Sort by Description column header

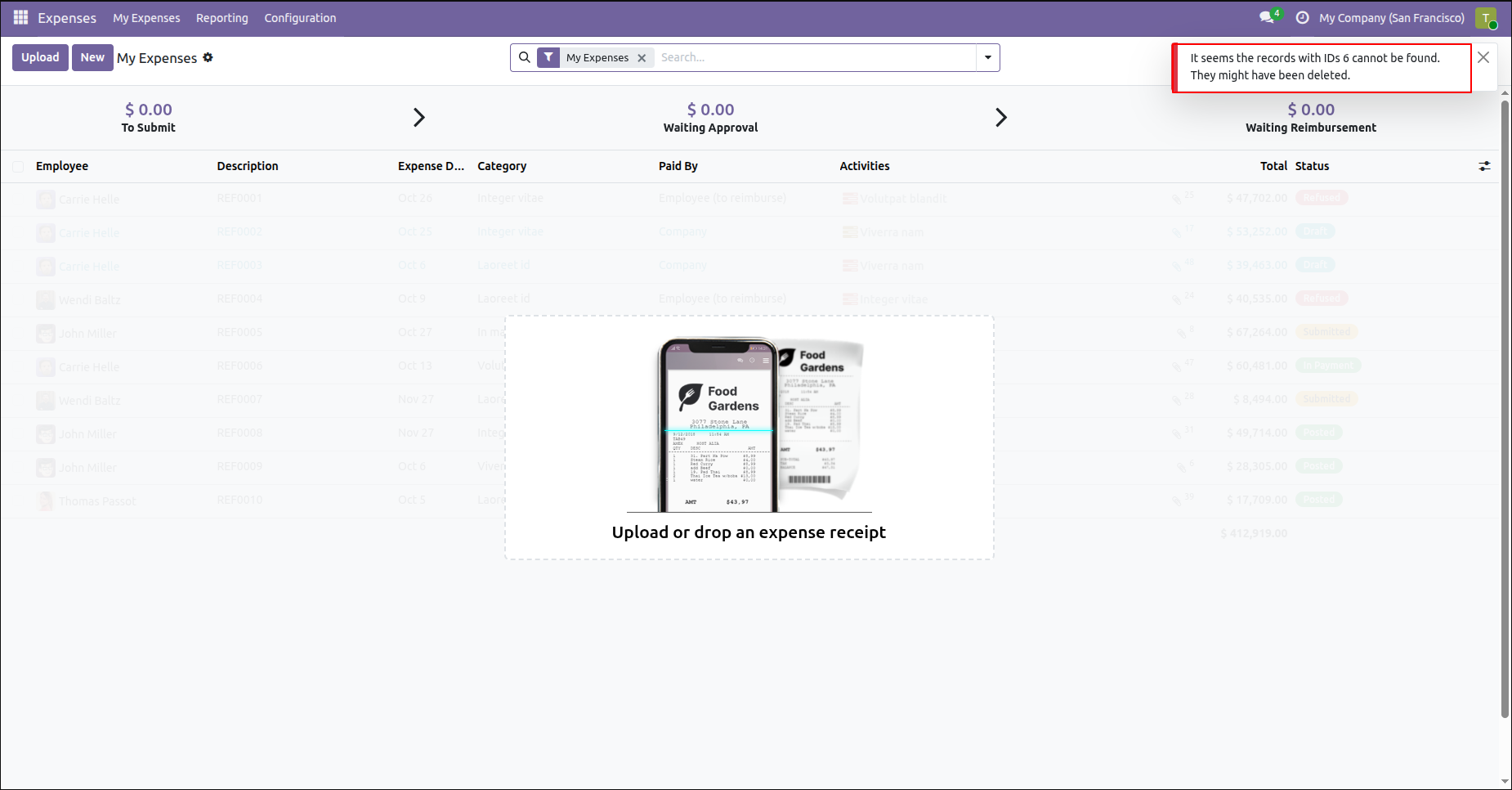(248, 166)
